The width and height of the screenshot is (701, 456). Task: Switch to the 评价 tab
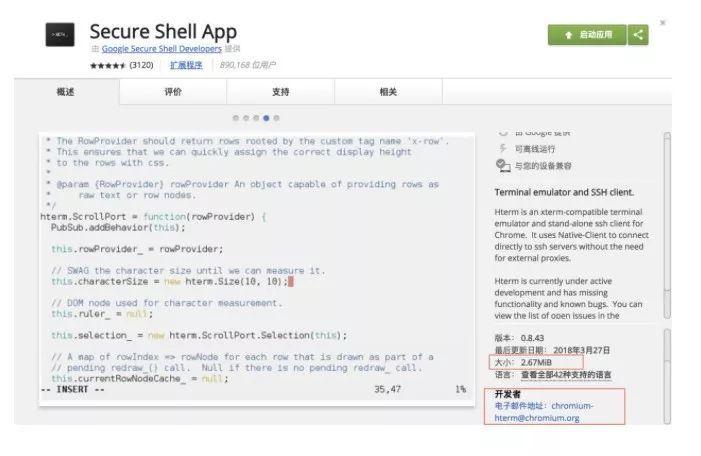click(x=173, y=92)
